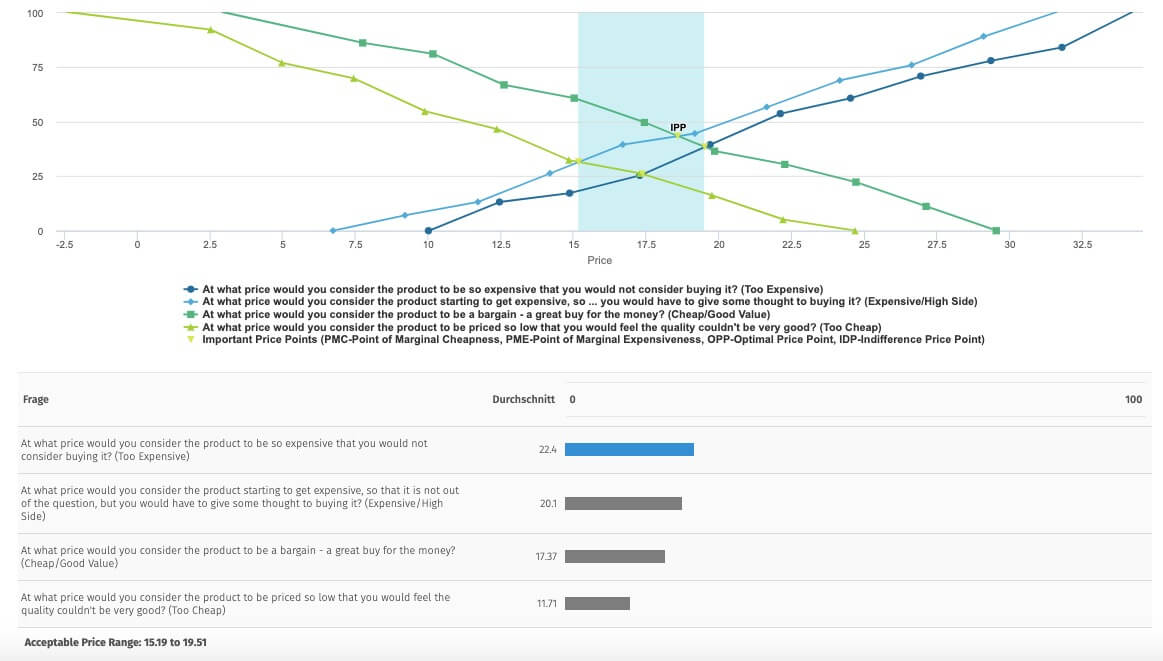
Task: Click the blue 22.4 average bar
Action: pos(629,450)
